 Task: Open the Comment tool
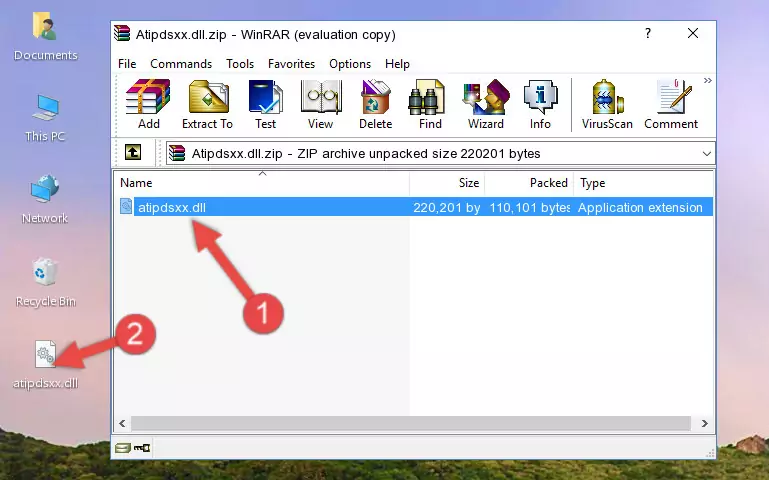click(x=671, y=104)
